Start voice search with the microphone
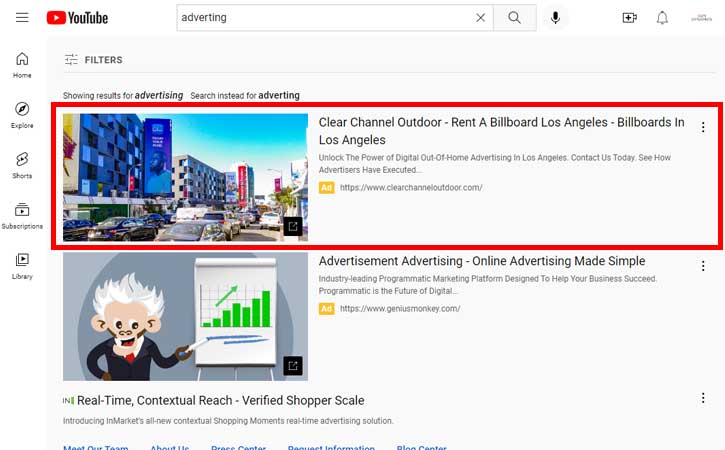 pos(555,18)
